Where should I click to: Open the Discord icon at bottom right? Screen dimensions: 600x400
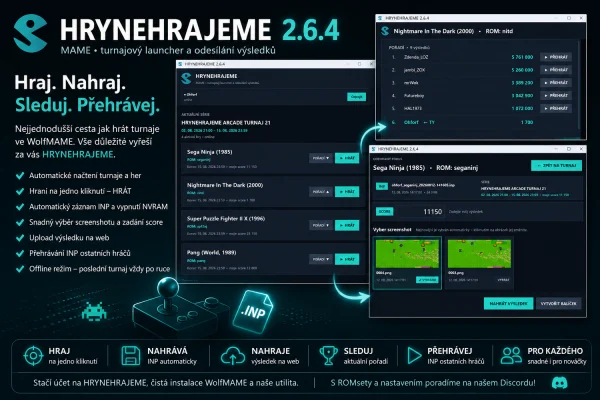[x=559, y=382]
